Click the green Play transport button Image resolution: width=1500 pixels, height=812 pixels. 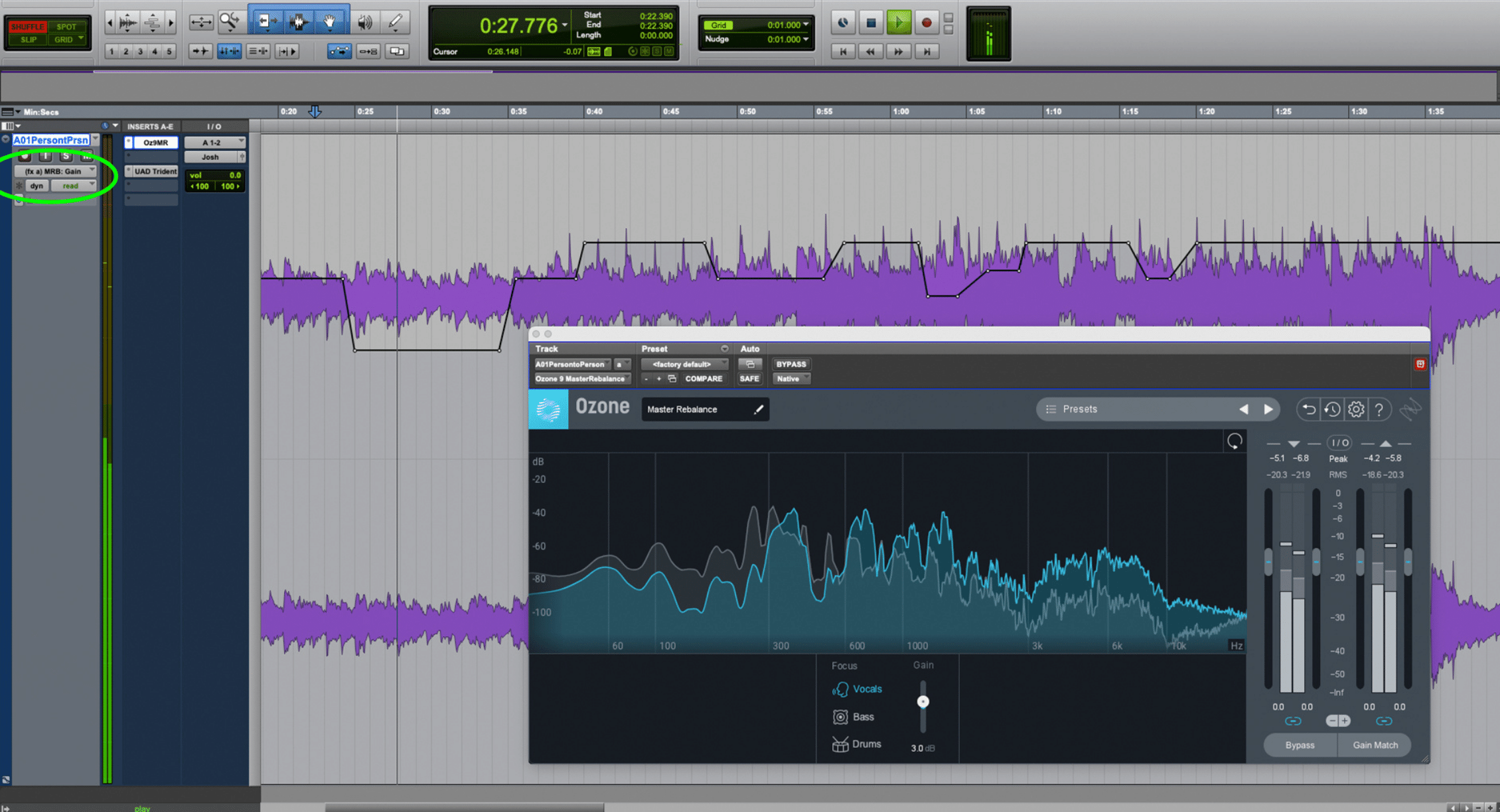pos(899,23)
